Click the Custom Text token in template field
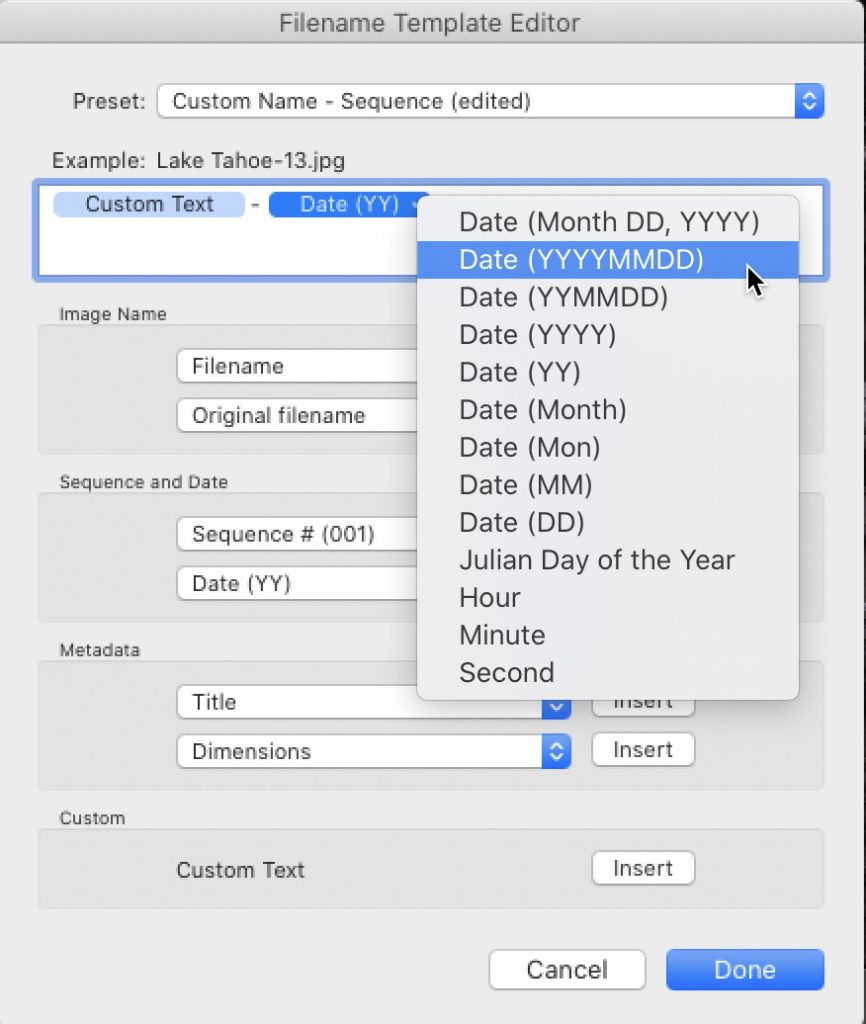 point(149,204)
